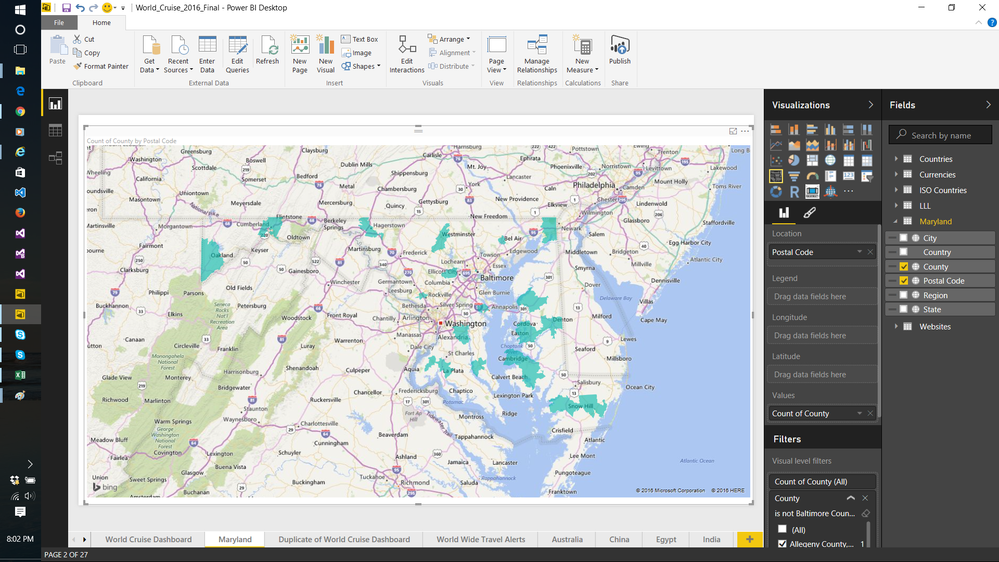Clear the County filter with eraser
The image size is (999, 562).
(x=865, y=514)
